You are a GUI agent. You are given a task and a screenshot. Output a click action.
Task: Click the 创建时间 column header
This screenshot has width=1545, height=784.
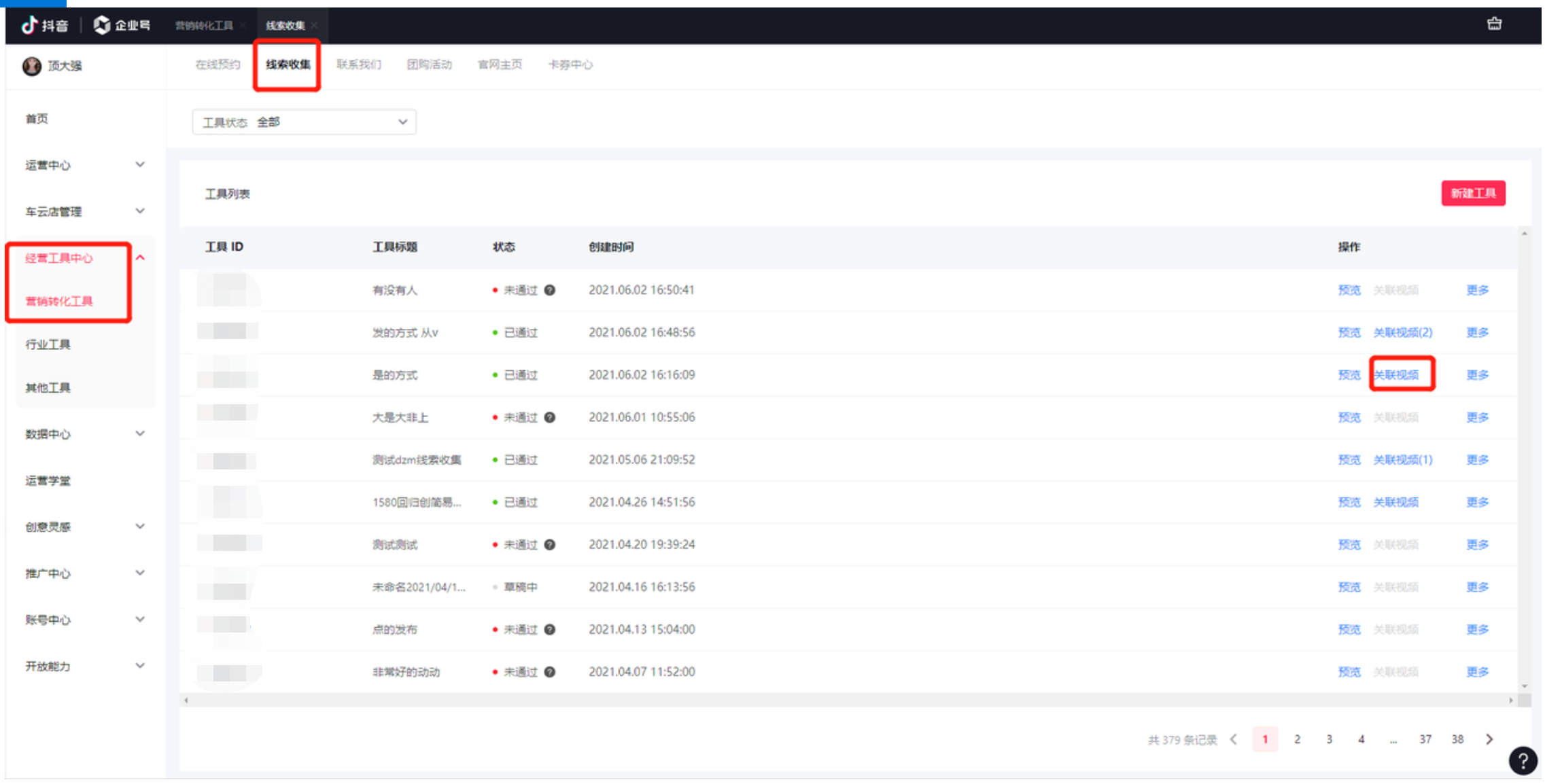point(611,247)
